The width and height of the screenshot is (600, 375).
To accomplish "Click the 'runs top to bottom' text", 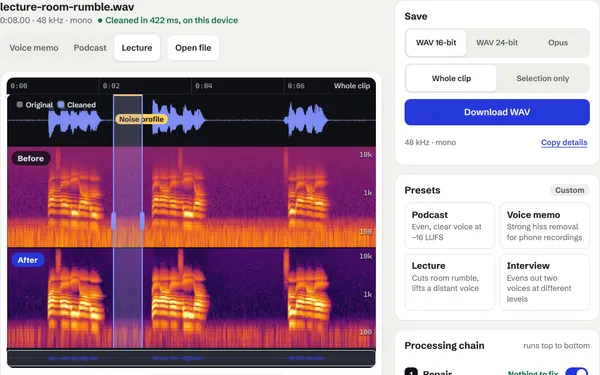I will (x=556, y=346).
